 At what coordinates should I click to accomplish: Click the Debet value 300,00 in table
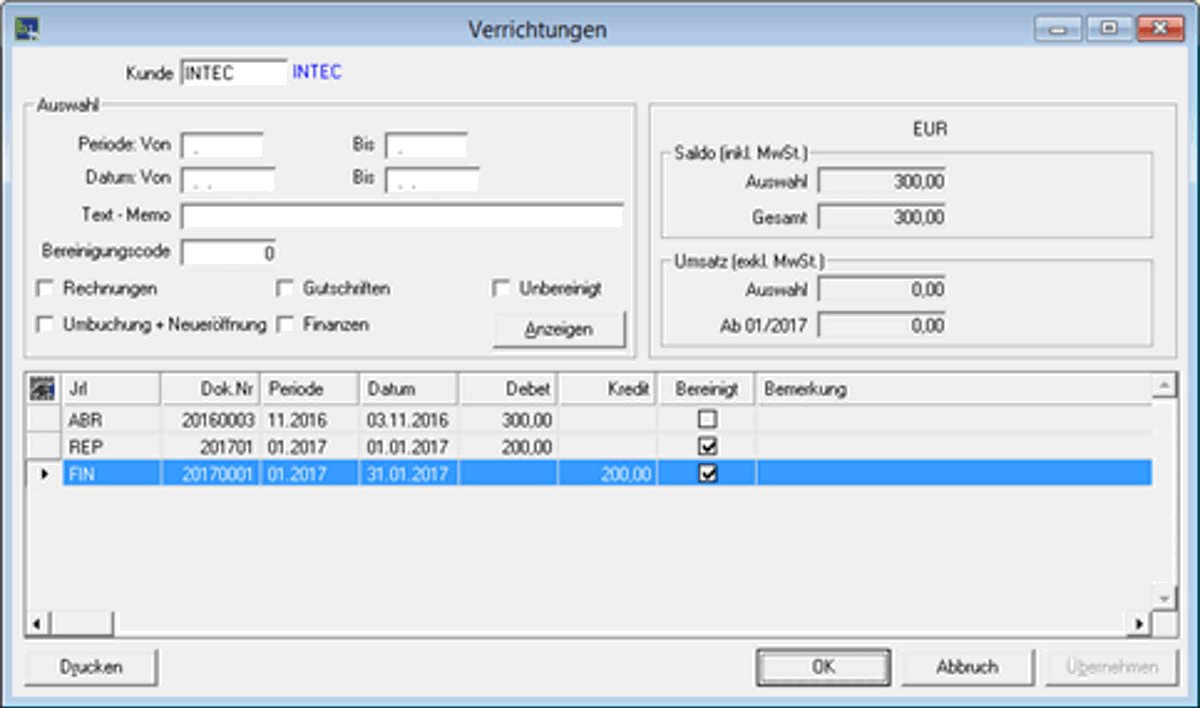point(508,420)
